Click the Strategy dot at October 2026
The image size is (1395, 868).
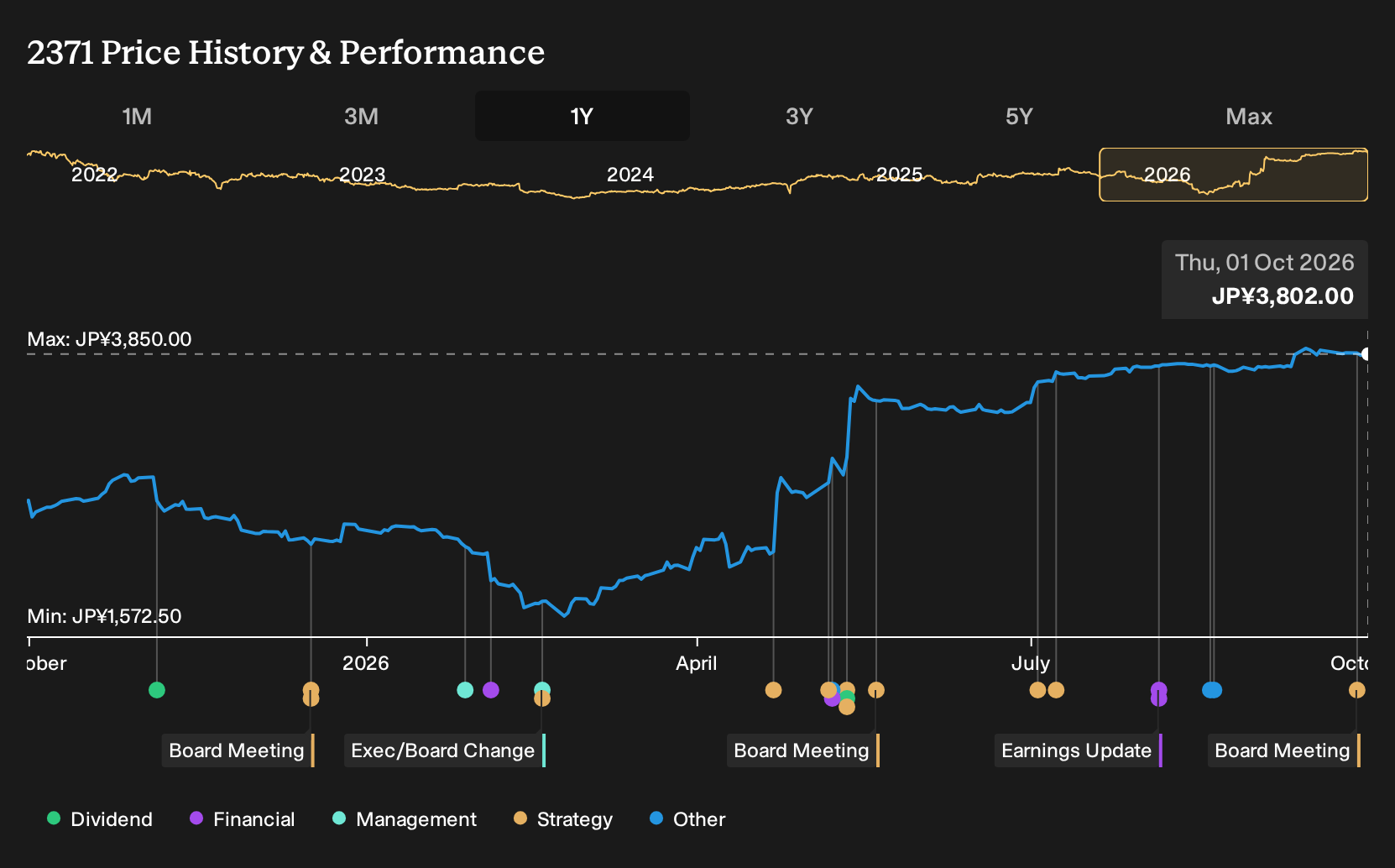(x=1356, y=690)
